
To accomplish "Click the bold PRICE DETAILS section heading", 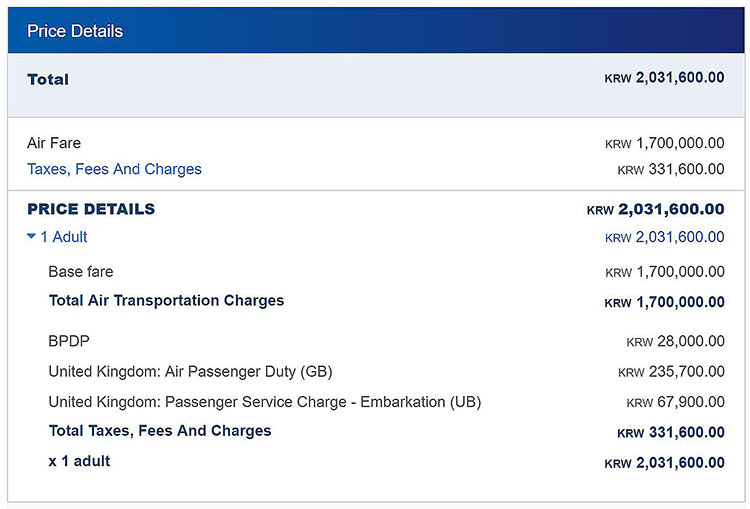I will tap(91, 209).
